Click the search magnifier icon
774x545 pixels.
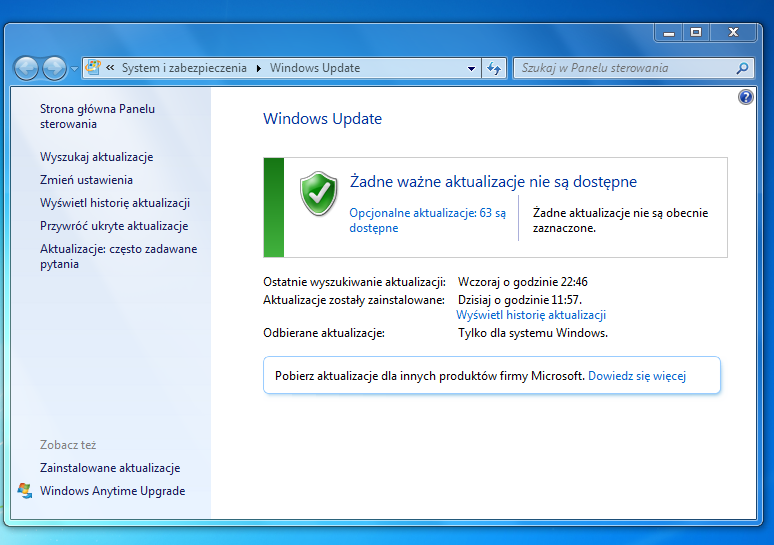[x=742, y=68]
